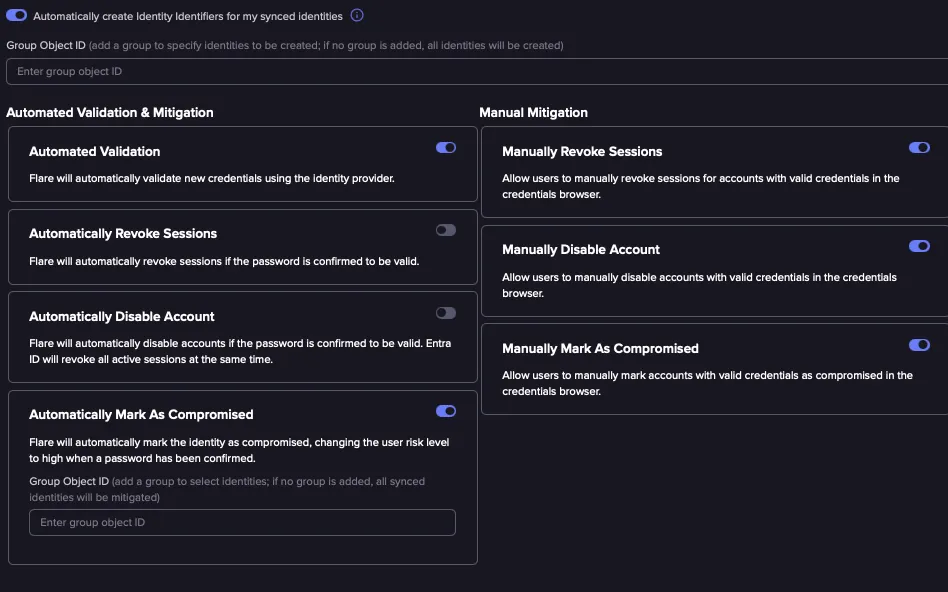Viewport: 948px width, 592px height.
Task: Click the 'Manually Disable Account' card title
Action: 581,249
